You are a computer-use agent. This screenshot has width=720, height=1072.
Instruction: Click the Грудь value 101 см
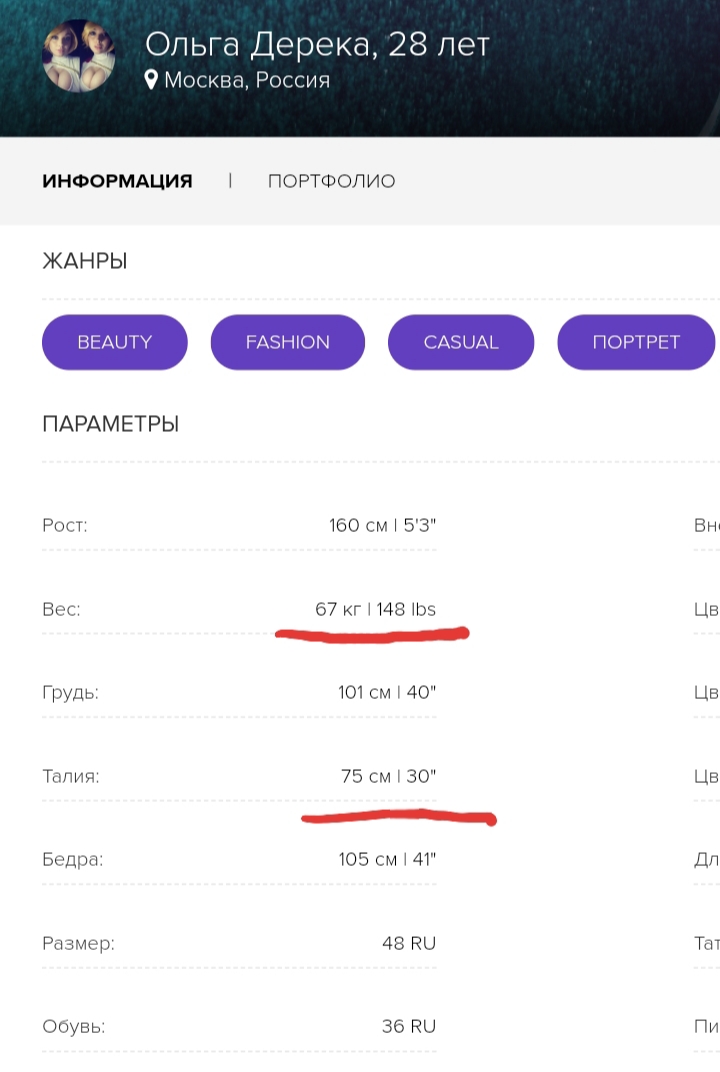(364, 692)
